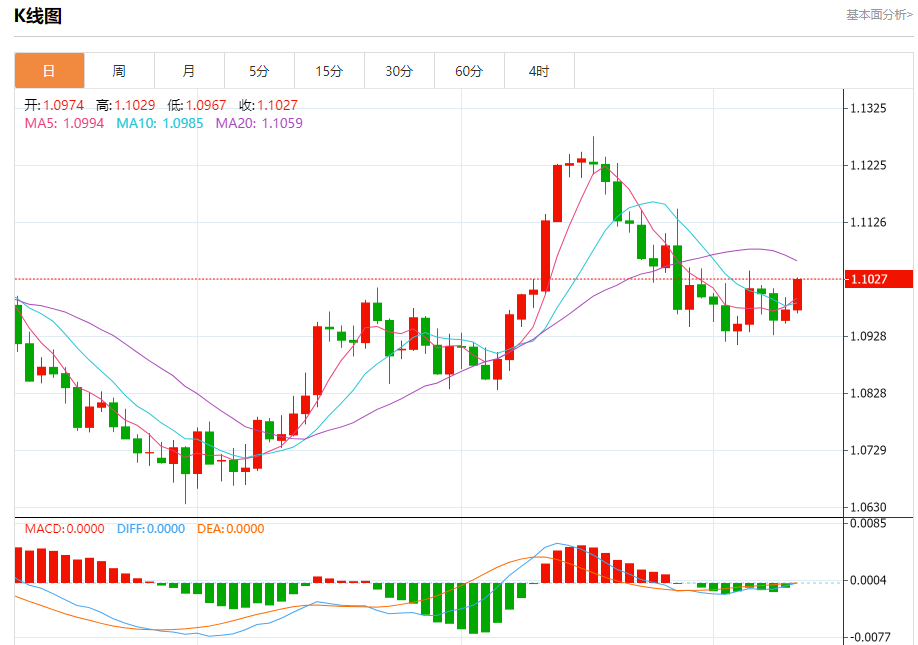Open the 15分 interval tab

click(x=330, y=71)
